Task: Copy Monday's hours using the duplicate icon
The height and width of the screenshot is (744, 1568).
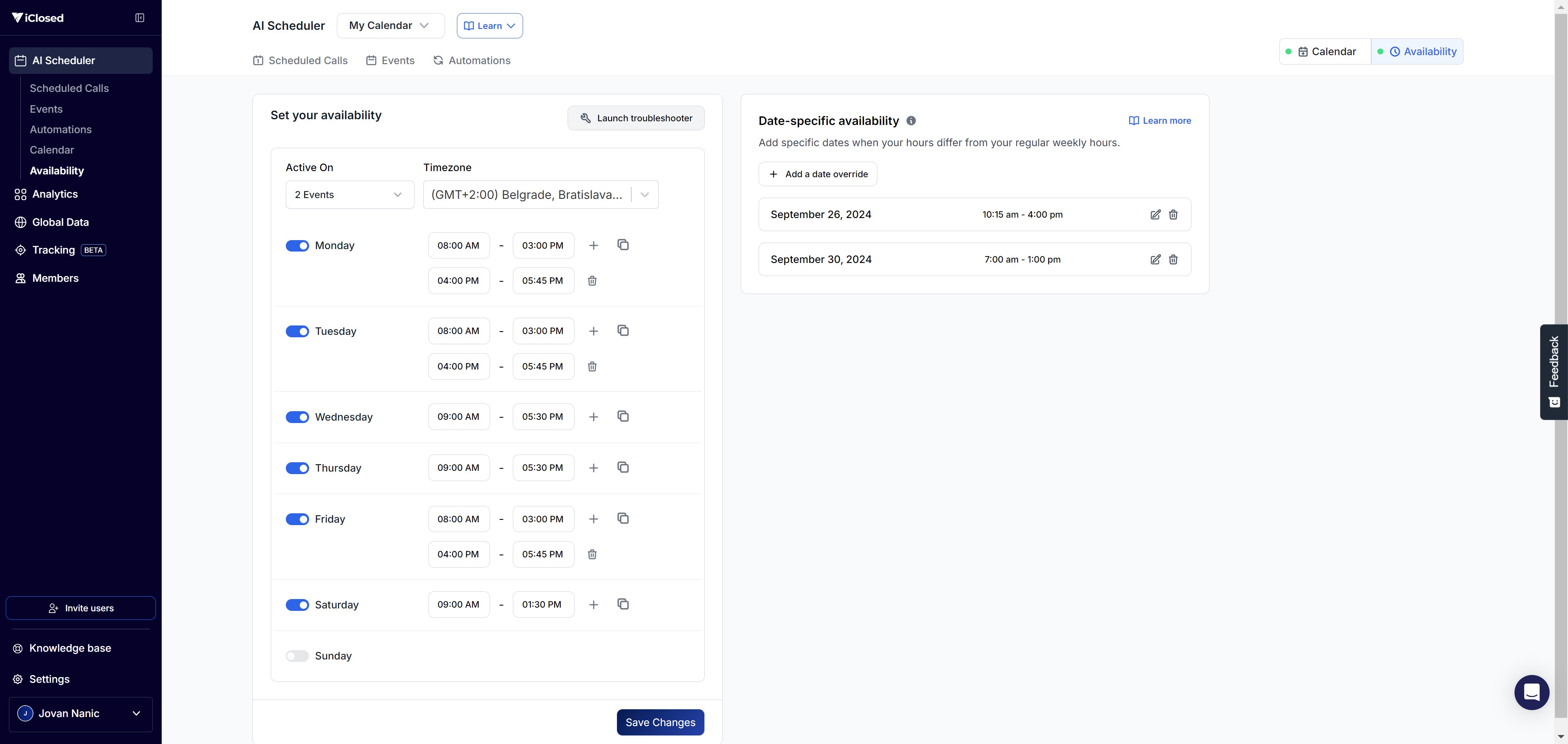Action: pyautogui.click(x=623, y=245)
